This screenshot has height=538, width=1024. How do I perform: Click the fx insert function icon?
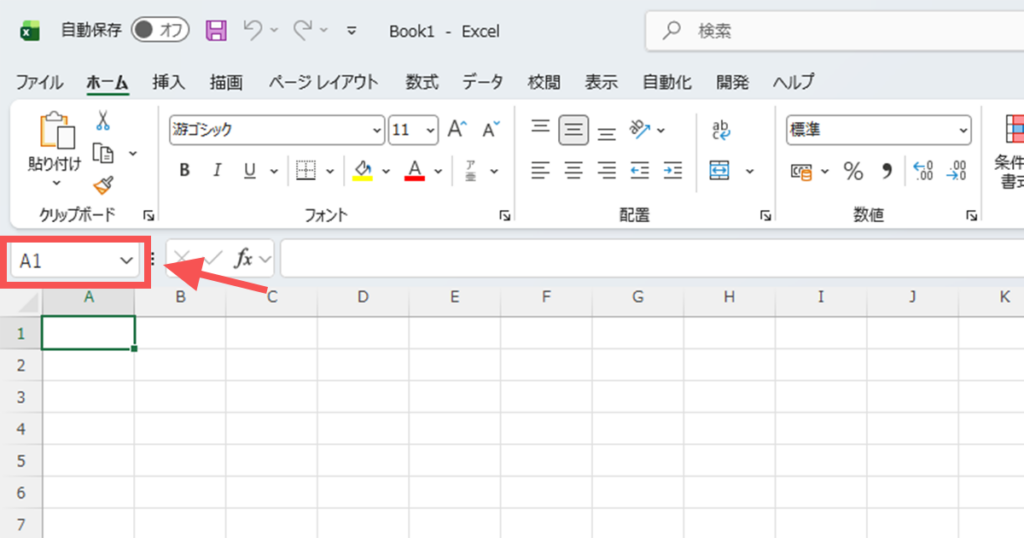pyautogui.click(x=244, y=259)
